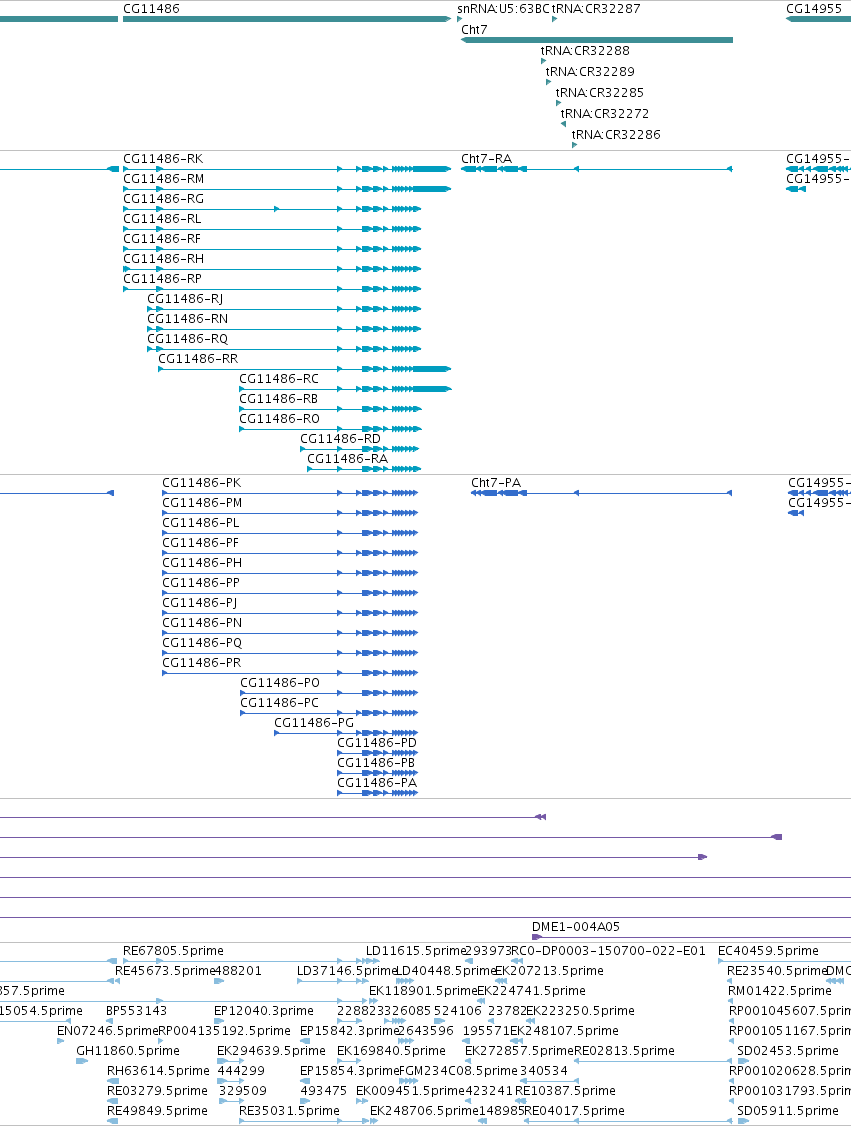Open protein CG11486-PK

coord(202,483)
